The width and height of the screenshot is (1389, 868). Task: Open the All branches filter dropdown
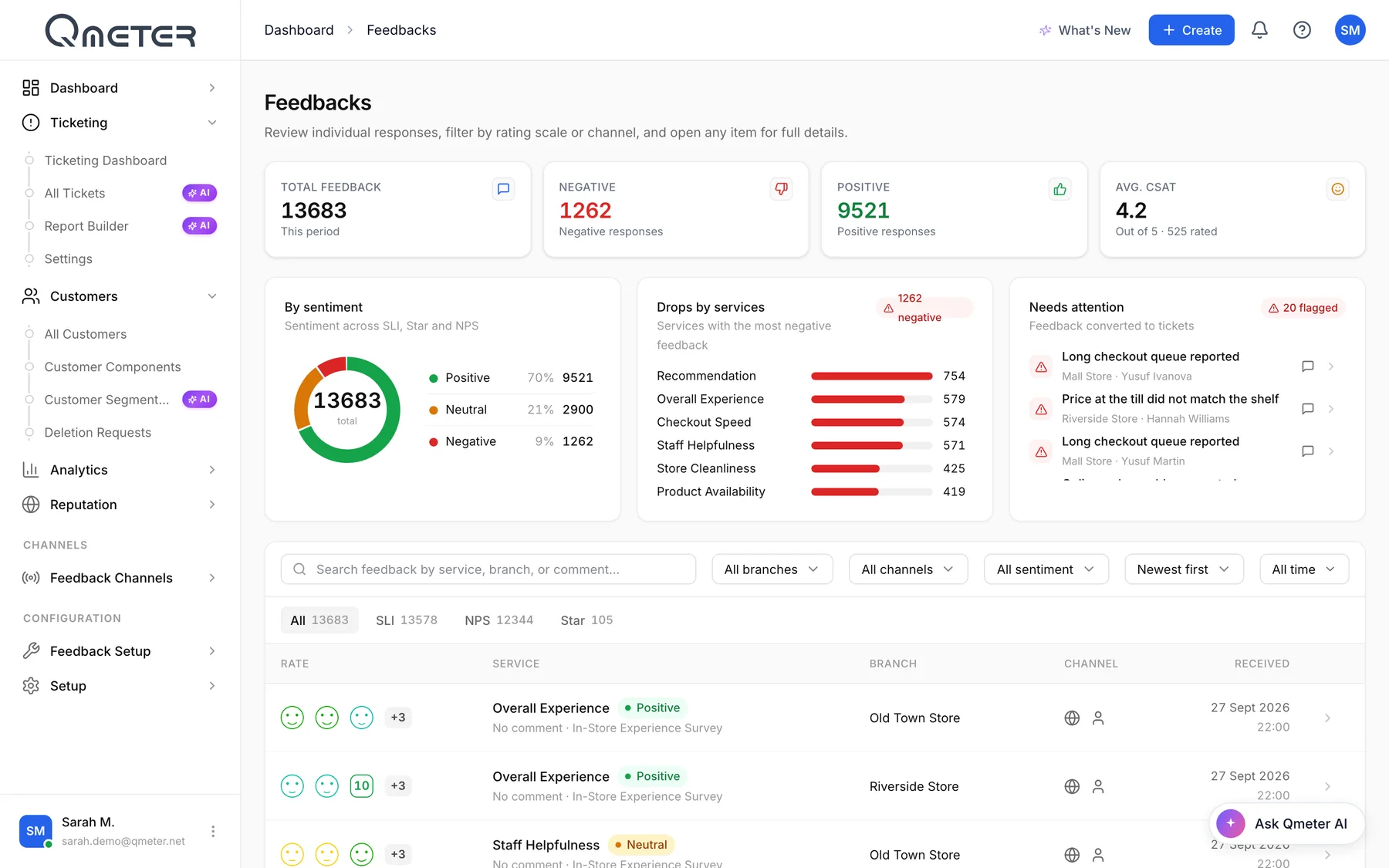(772, 569)
